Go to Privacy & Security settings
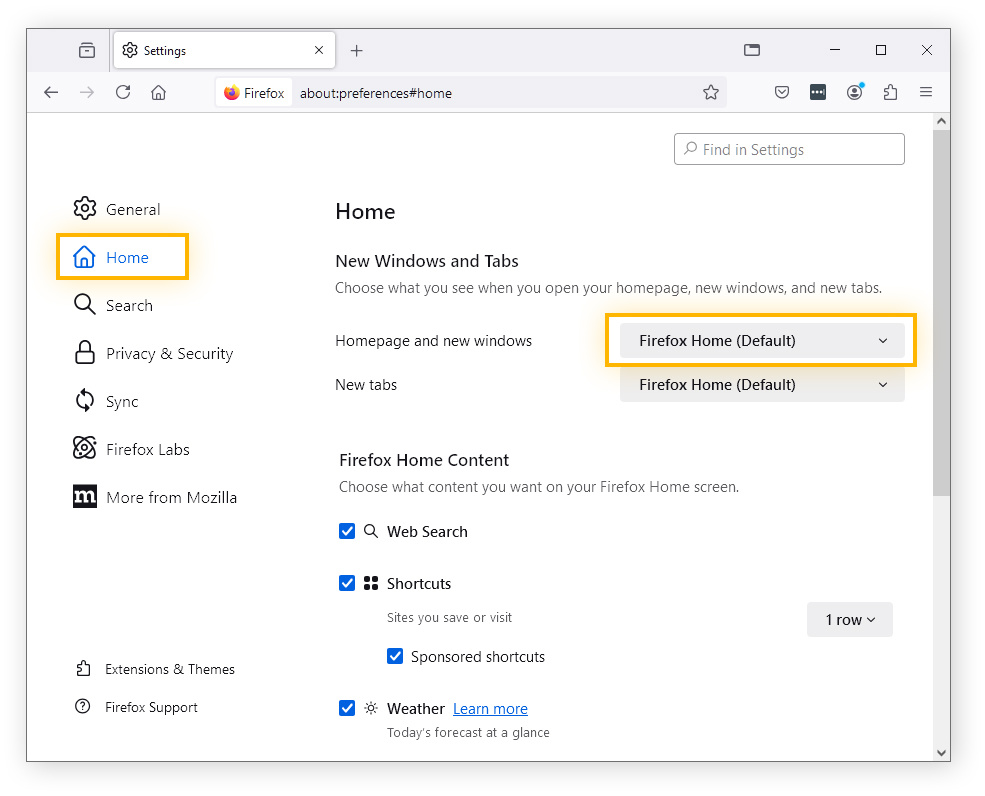This screenshot has height=796, width=985. click(168, 353)
